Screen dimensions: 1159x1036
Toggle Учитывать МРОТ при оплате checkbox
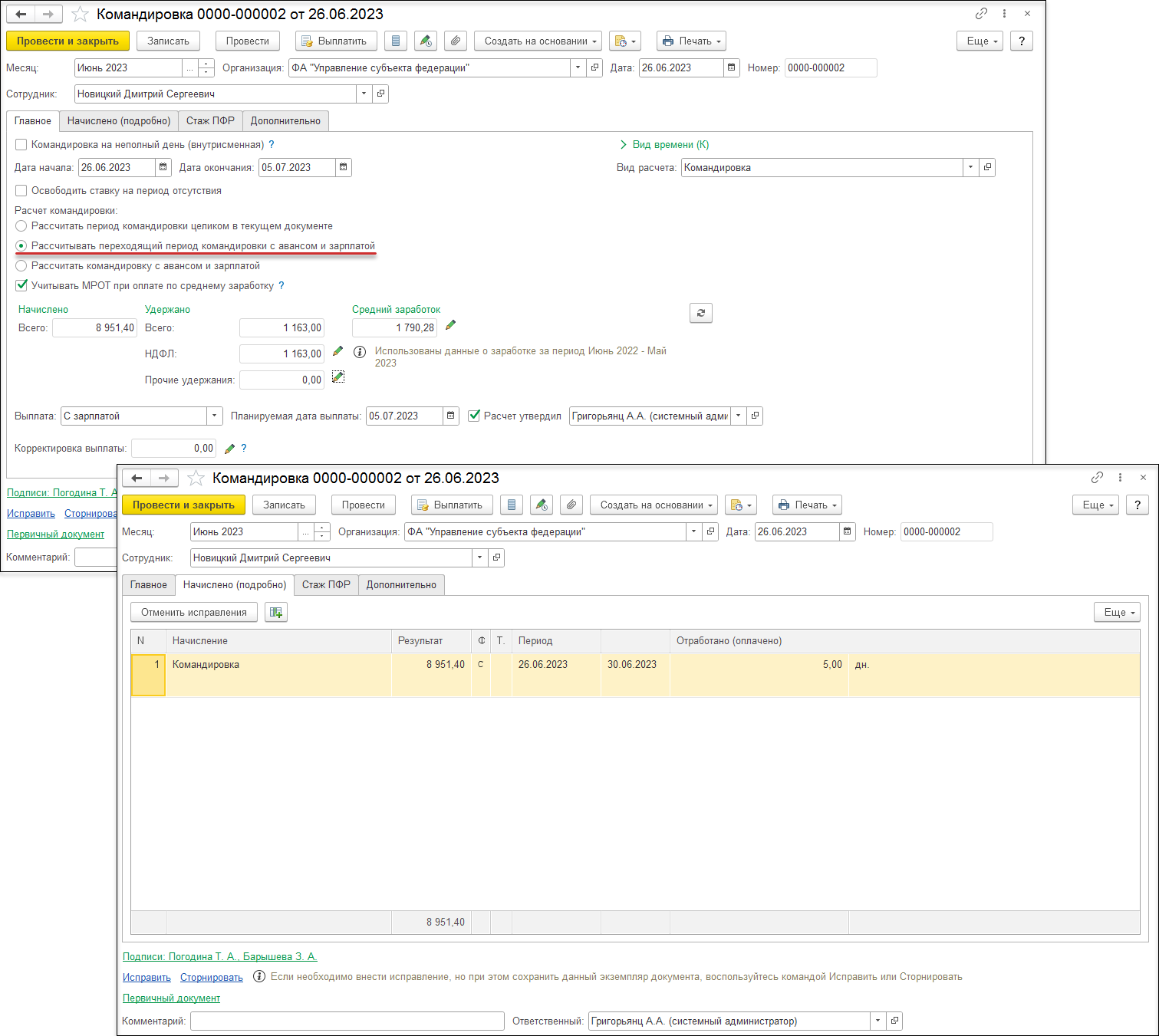(21, 285)
